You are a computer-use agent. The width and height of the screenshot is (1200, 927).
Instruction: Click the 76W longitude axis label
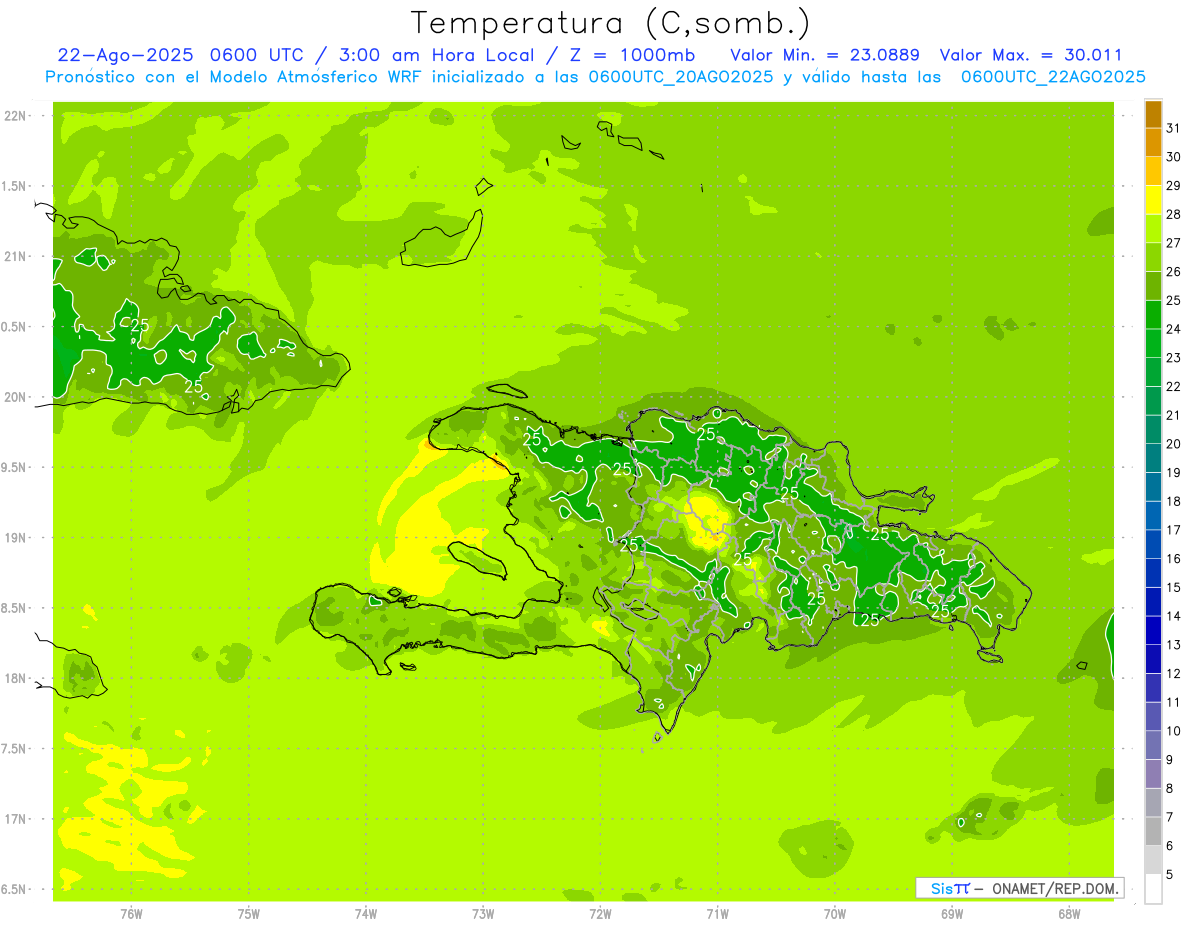(x=131, y=913)
